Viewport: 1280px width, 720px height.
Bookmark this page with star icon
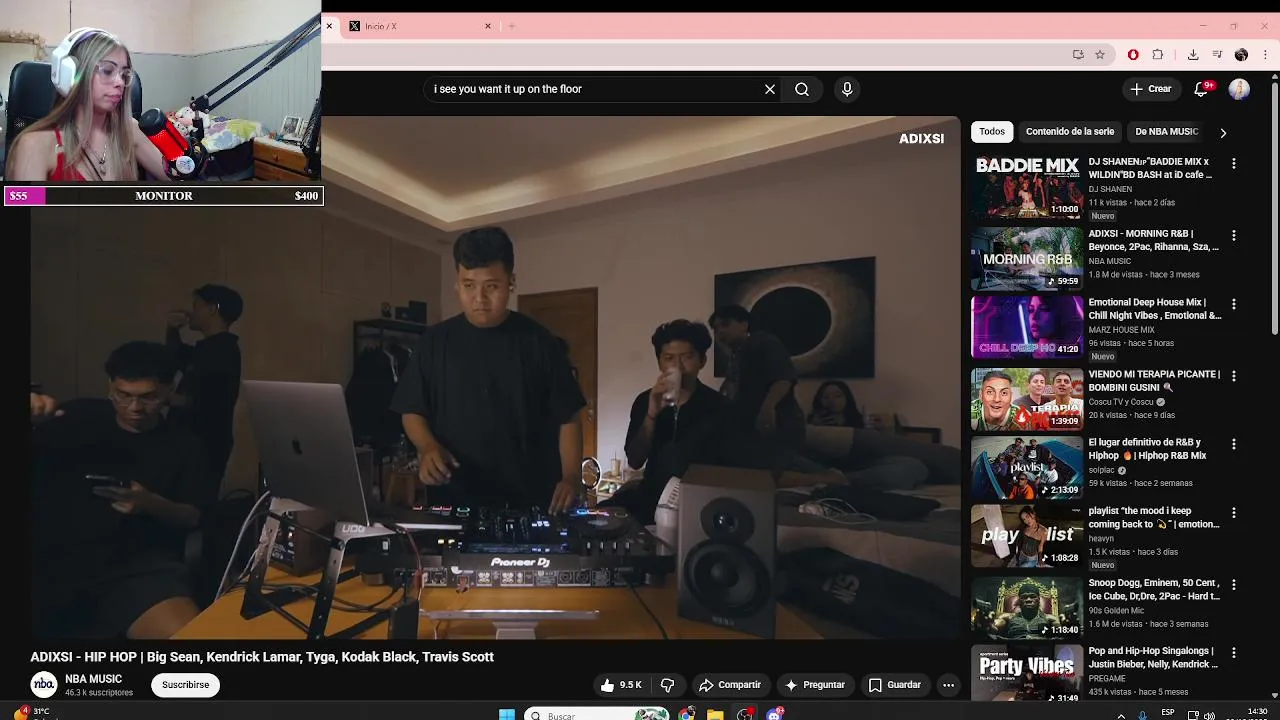tap(1100, 55)
